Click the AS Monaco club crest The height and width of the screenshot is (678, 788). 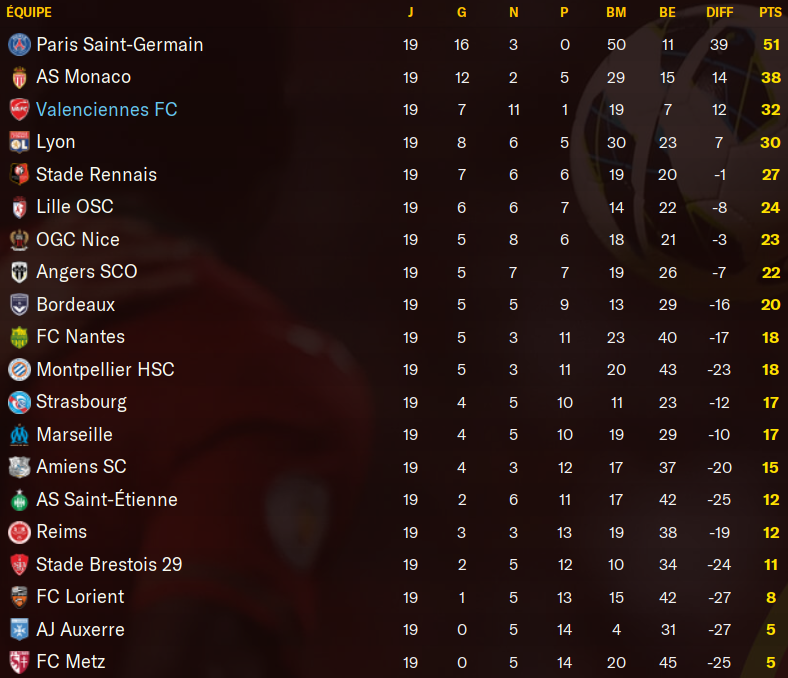tap(19, 77)
